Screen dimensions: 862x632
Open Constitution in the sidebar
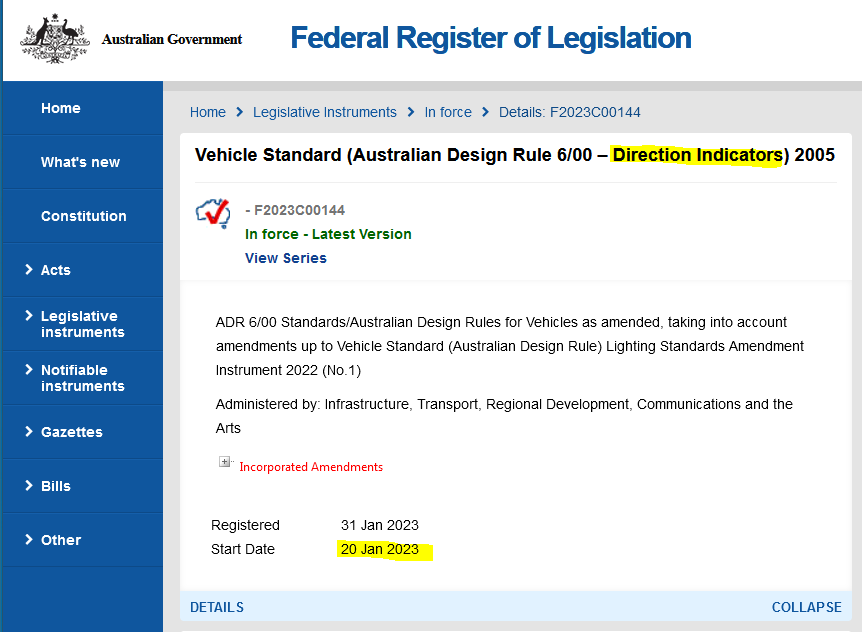pyautogui.click(x=84, y=216)
